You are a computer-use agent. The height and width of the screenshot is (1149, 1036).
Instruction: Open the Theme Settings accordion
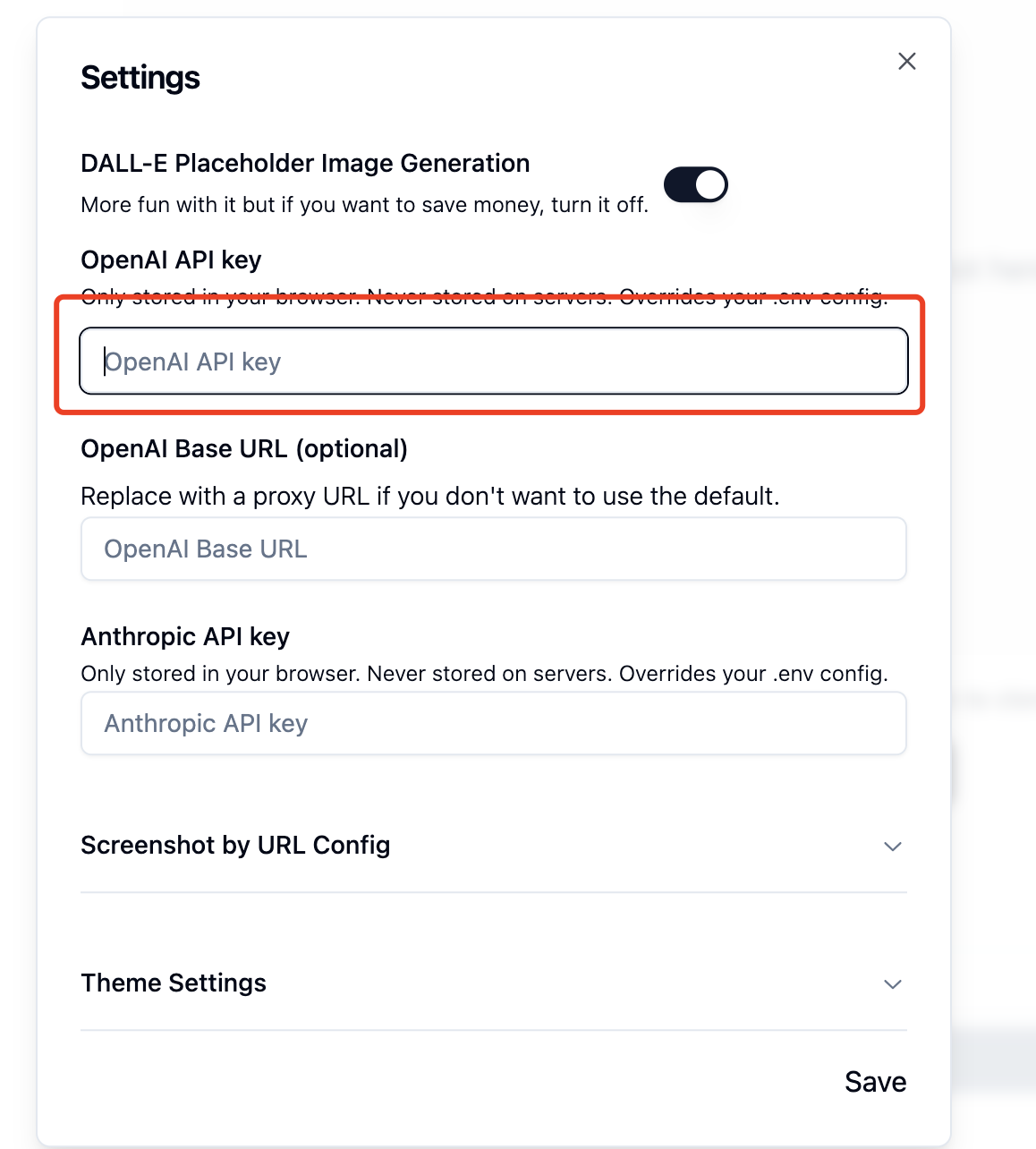(x=494, y=983)
